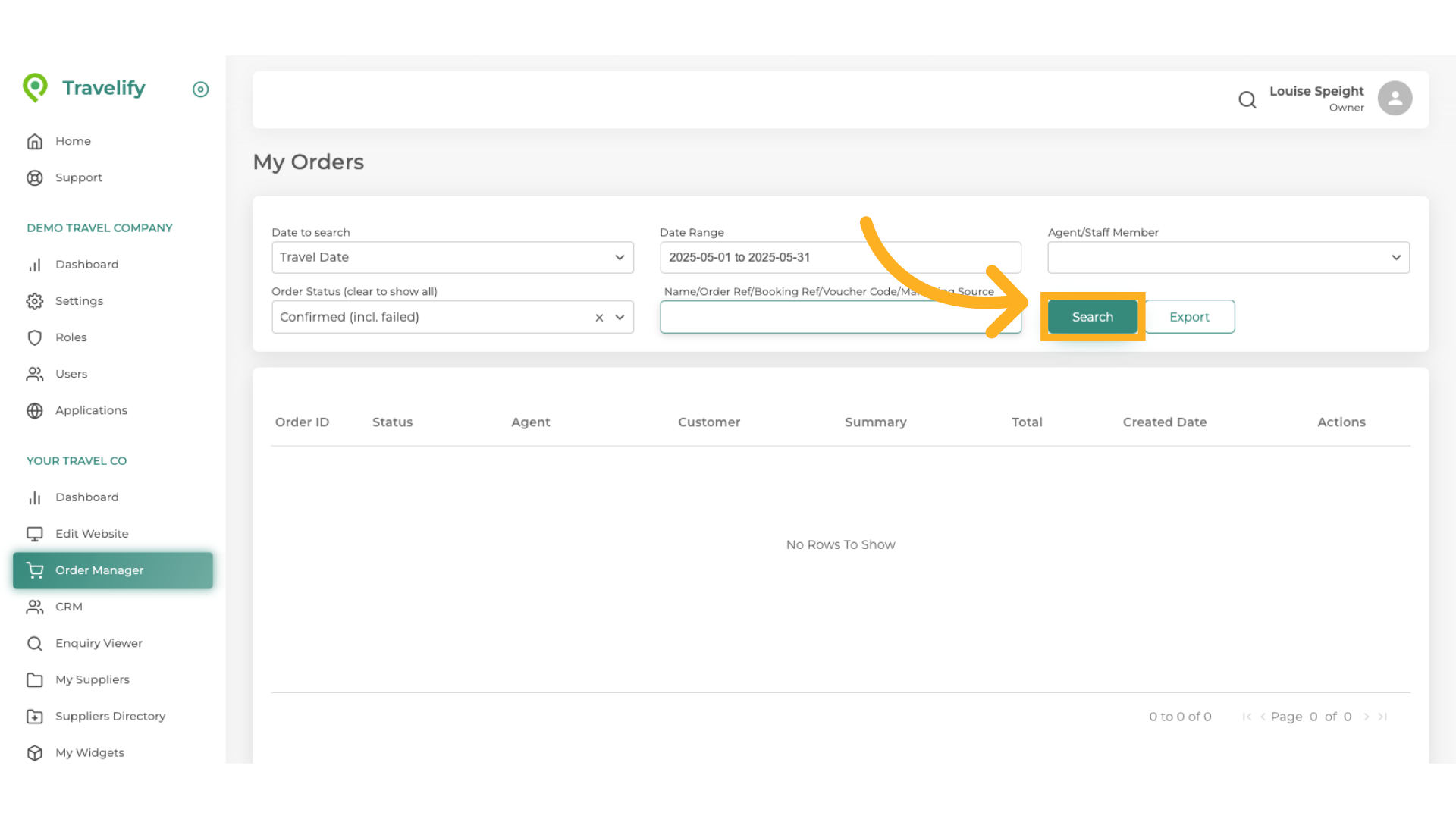Click the Travelify logo pin icon
Image resolution: width=1456 pixels, height=819 pixels.
(x=35, y=88)
